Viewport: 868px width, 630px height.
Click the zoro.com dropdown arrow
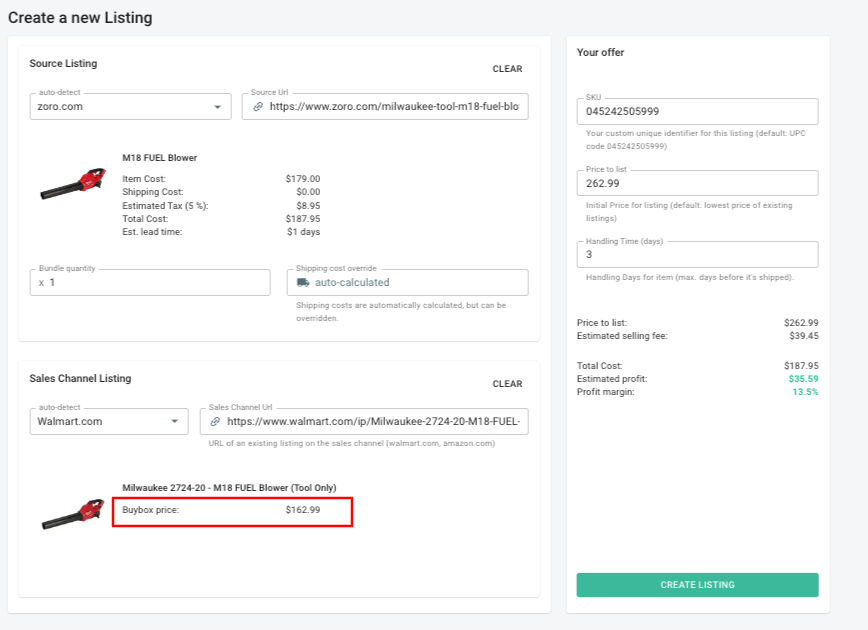click(x=218, y=106)
